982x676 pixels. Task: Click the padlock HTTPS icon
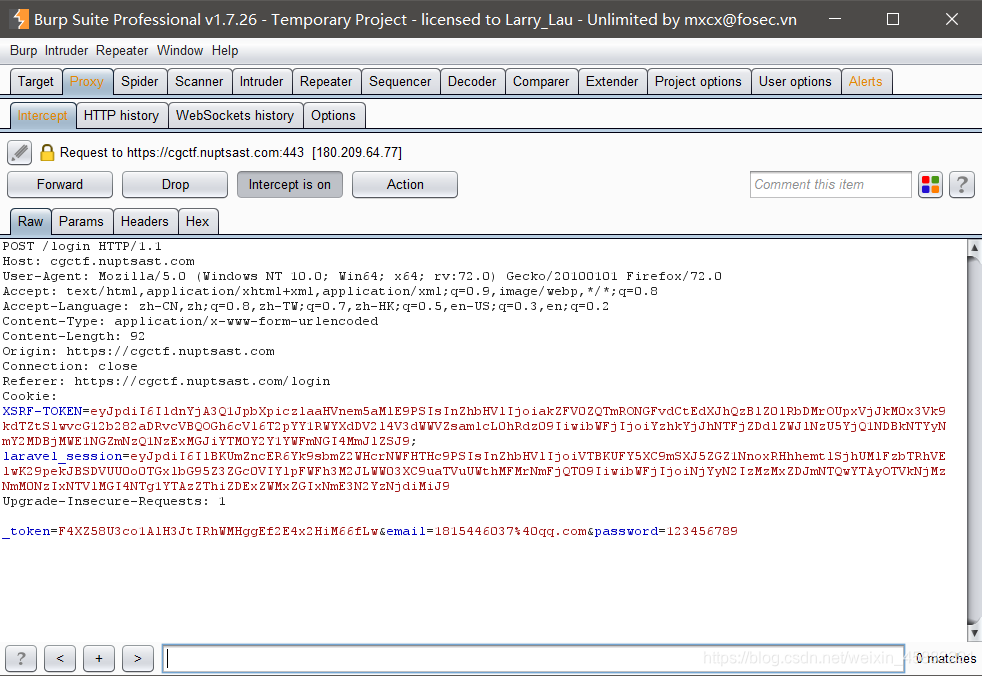[x=47, y=152]
